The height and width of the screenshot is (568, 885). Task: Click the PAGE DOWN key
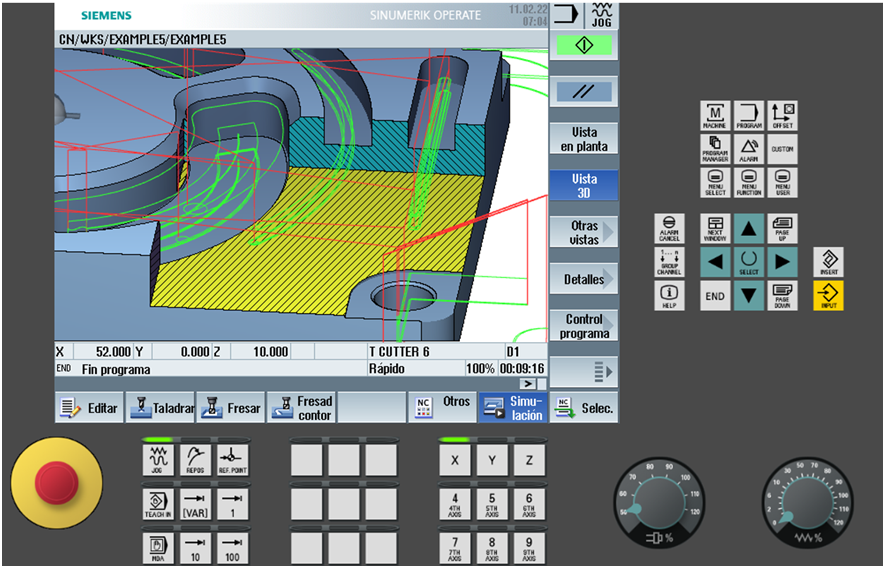point(783,295)
